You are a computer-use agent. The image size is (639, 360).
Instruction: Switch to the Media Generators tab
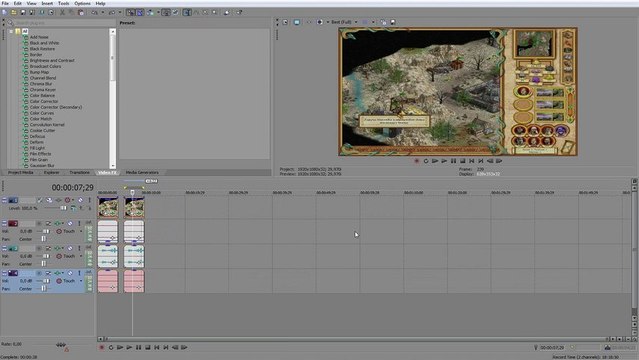click(x=142, y=172)
